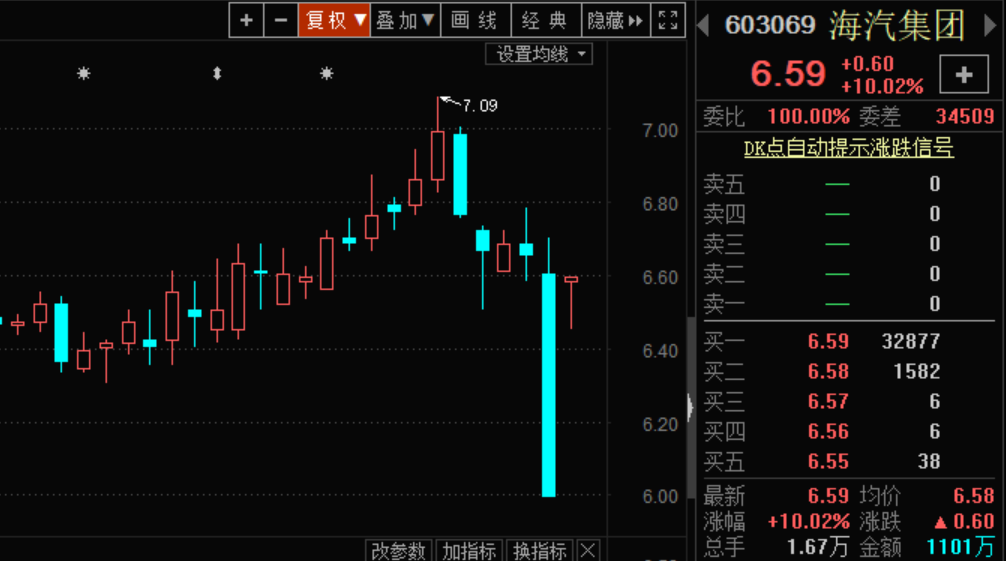Expand the 设置均线 moving average dropdown
1006x561 pixels.
tap(539, 54)
